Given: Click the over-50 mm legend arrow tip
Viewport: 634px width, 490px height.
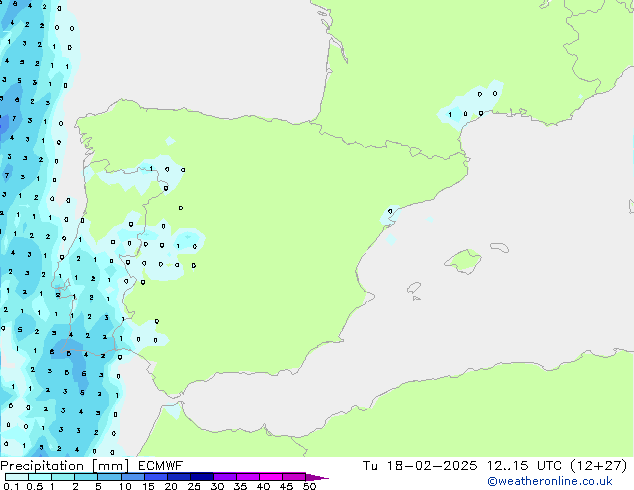Looking at the screenshot, I should coord(317,478).
